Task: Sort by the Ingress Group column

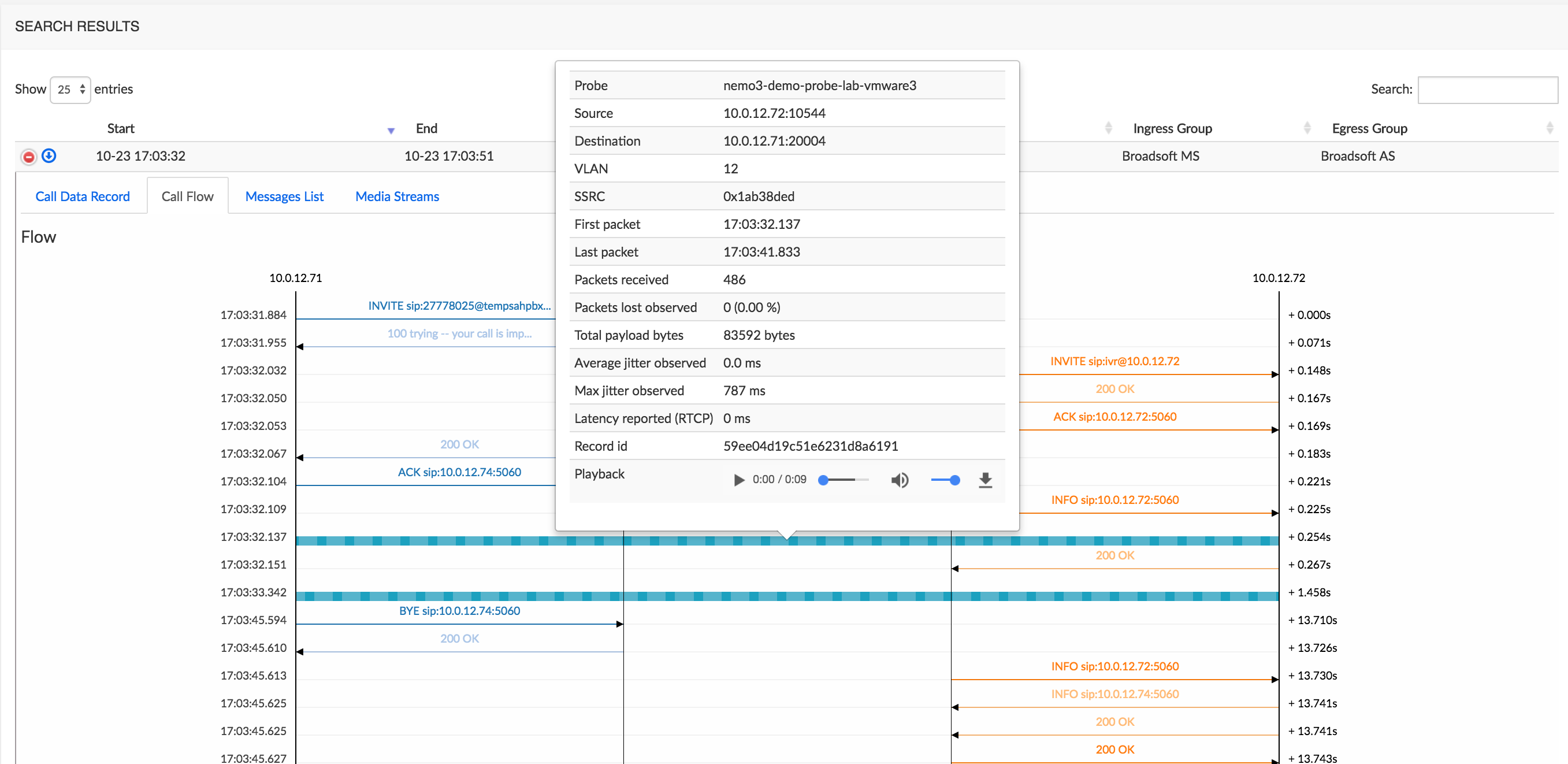Action: coord(1172,128)
